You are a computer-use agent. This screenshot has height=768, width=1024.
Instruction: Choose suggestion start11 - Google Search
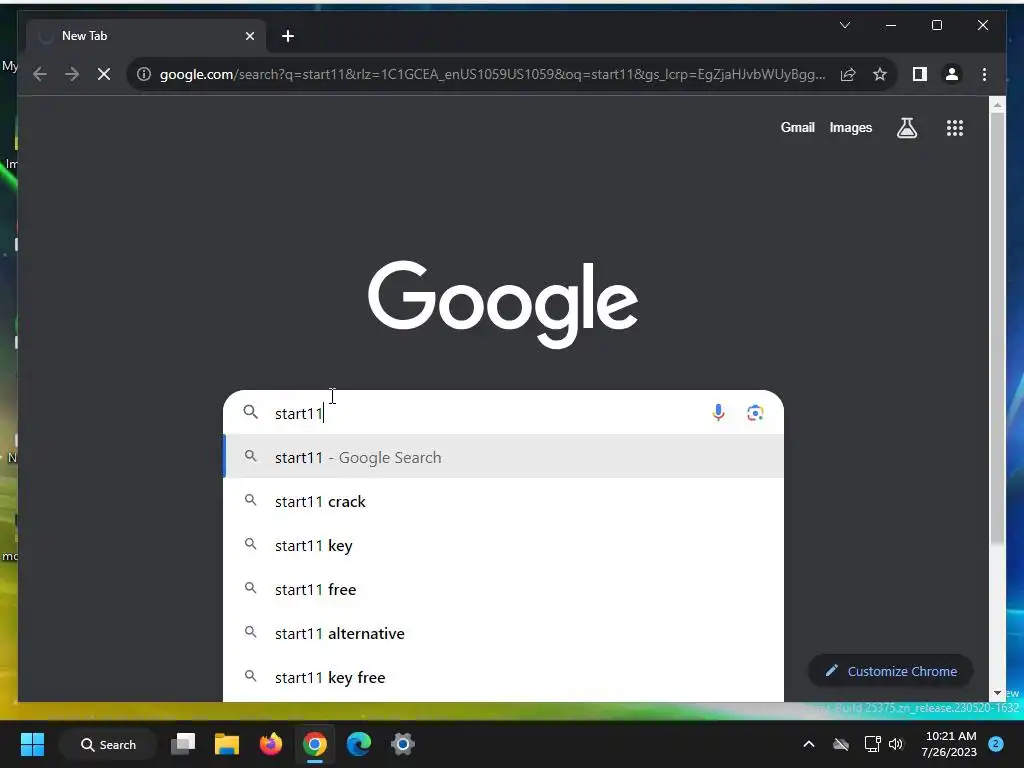click(503, 456)
